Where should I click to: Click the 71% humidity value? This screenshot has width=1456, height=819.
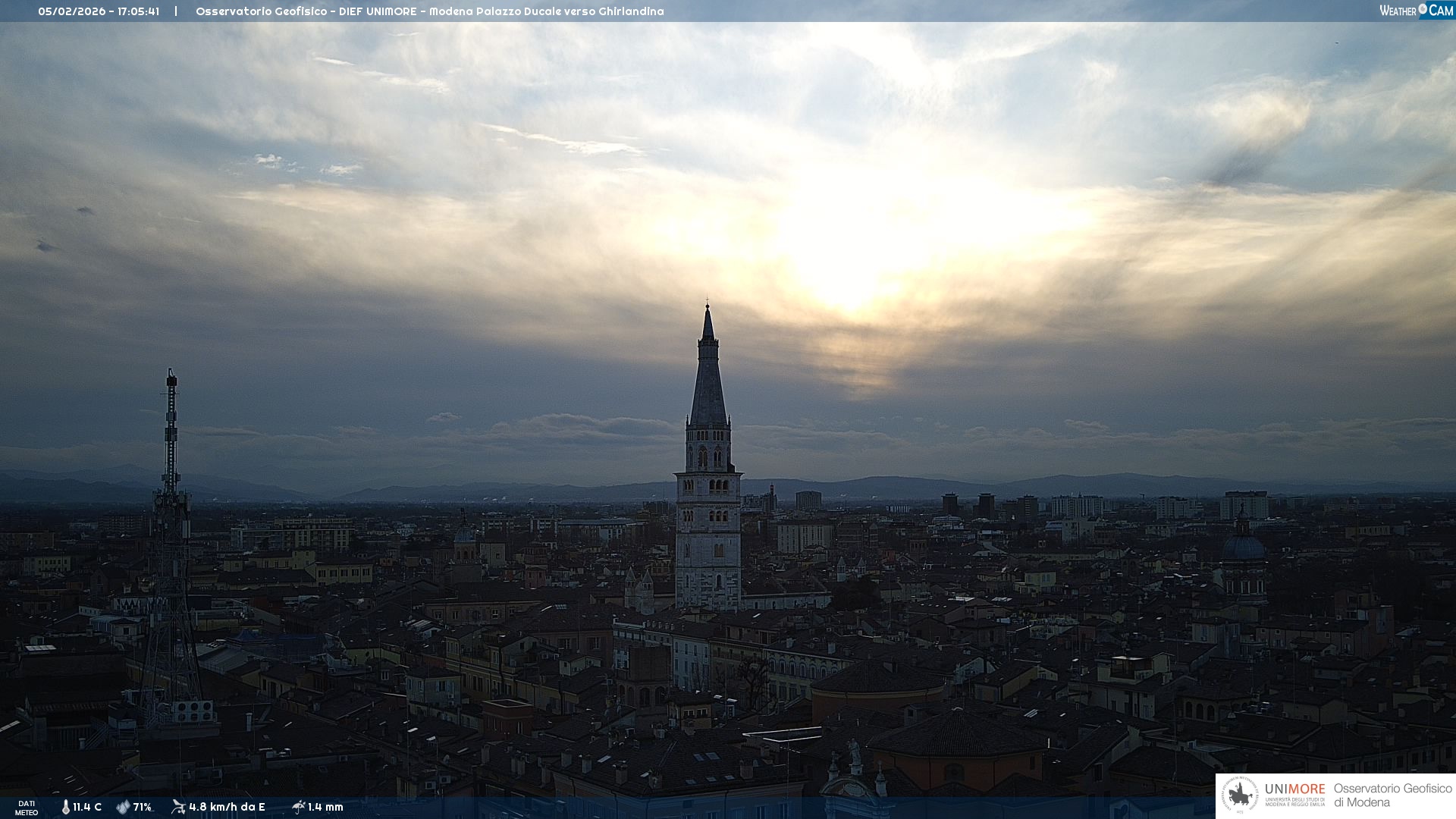tap(143, 807)
